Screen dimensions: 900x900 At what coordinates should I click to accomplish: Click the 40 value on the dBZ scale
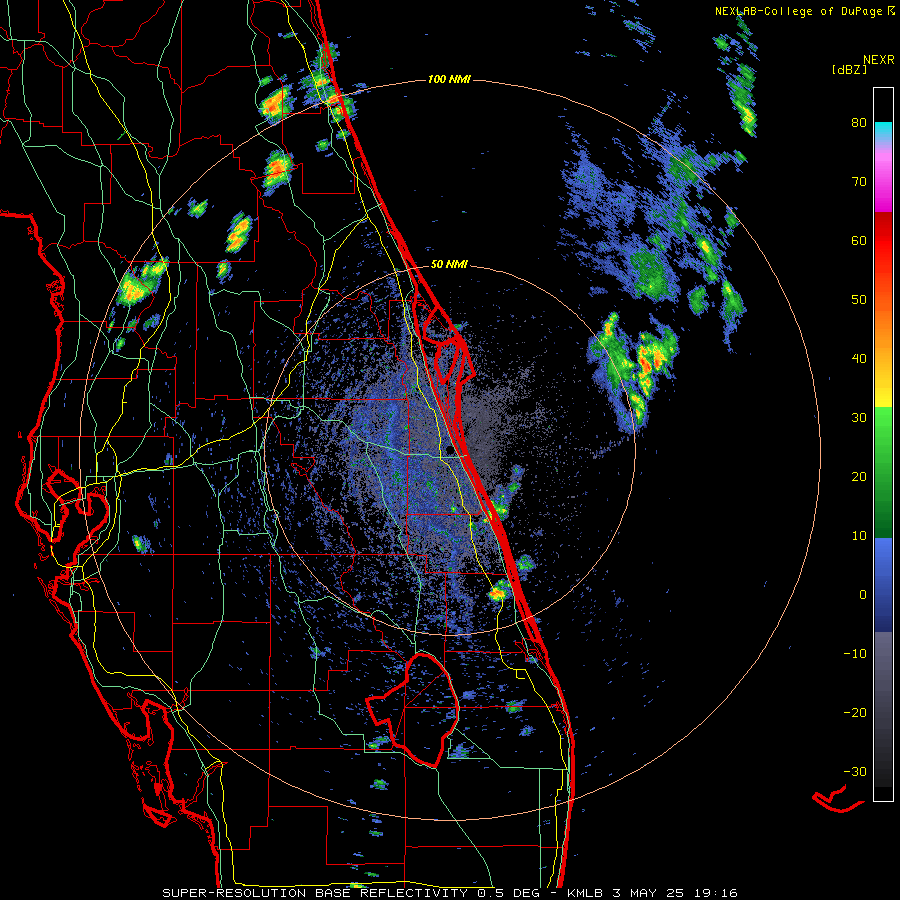(859, 359)
